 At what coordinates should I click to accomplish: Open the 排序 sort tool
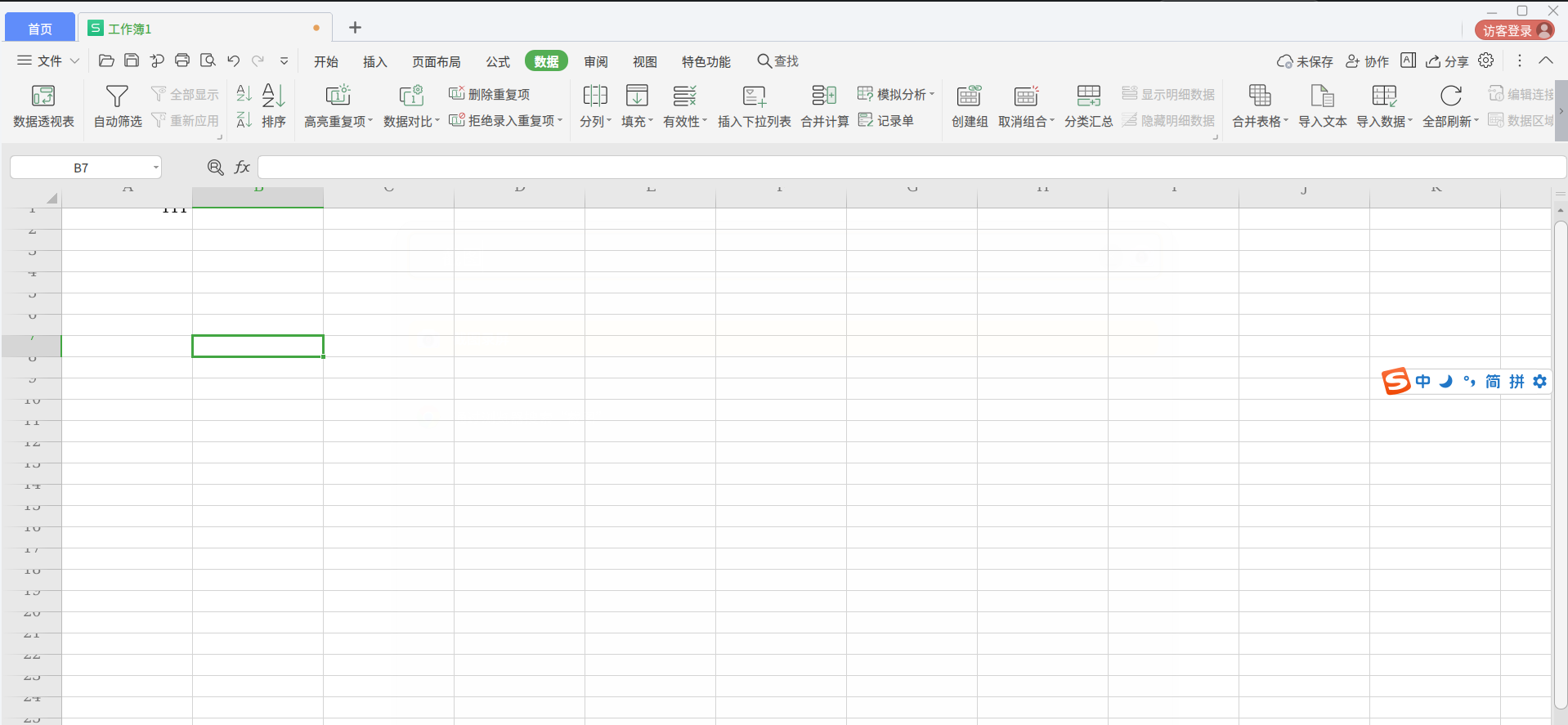[x=274, y=107]
